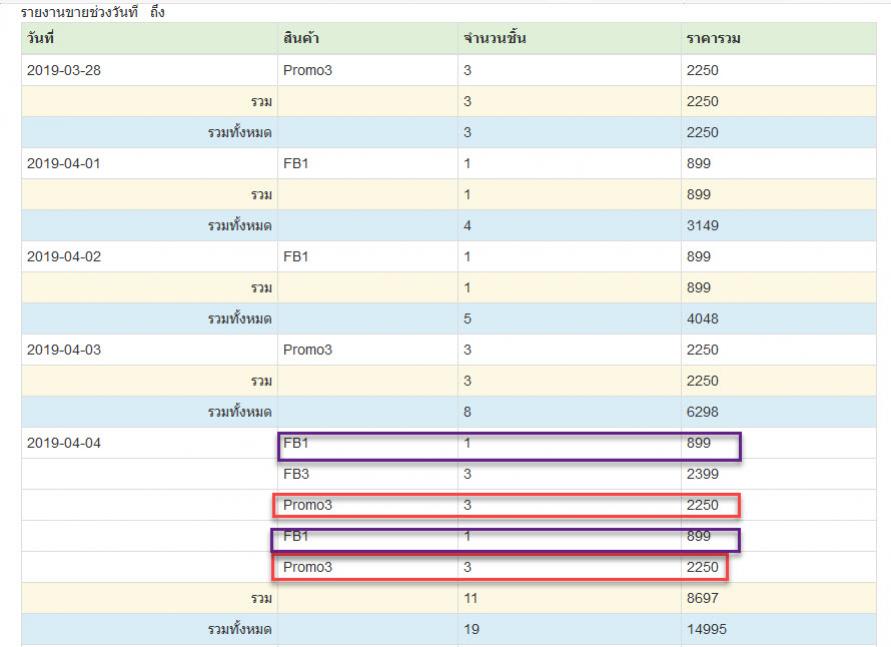The height and width of the screenshot is (647, 891).
Task: Click the subtotal quantity 11
Action: [x=471, y=598]
